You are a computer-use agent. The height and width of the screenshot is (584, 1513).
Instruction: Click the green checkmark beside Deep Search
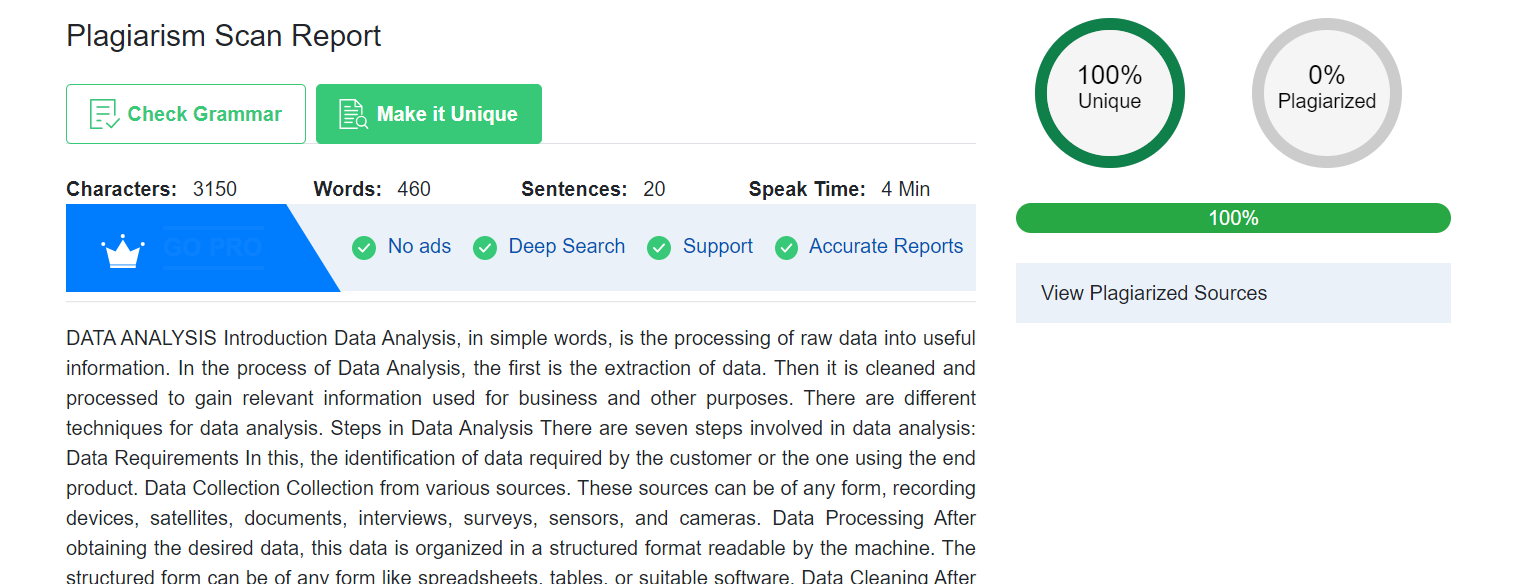(x=485, y=248)
